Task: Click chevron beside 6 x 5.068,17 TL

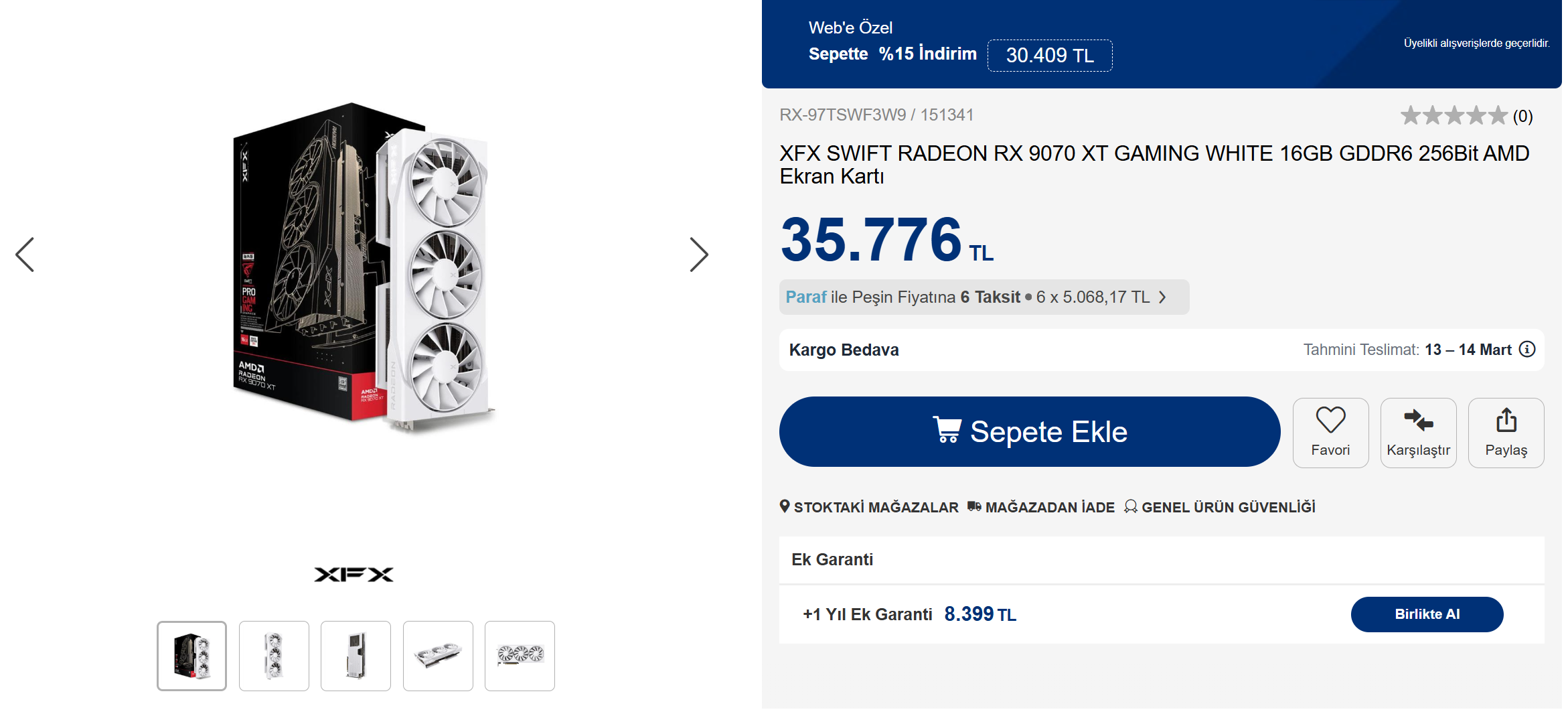Action: tap(1163, 297)
